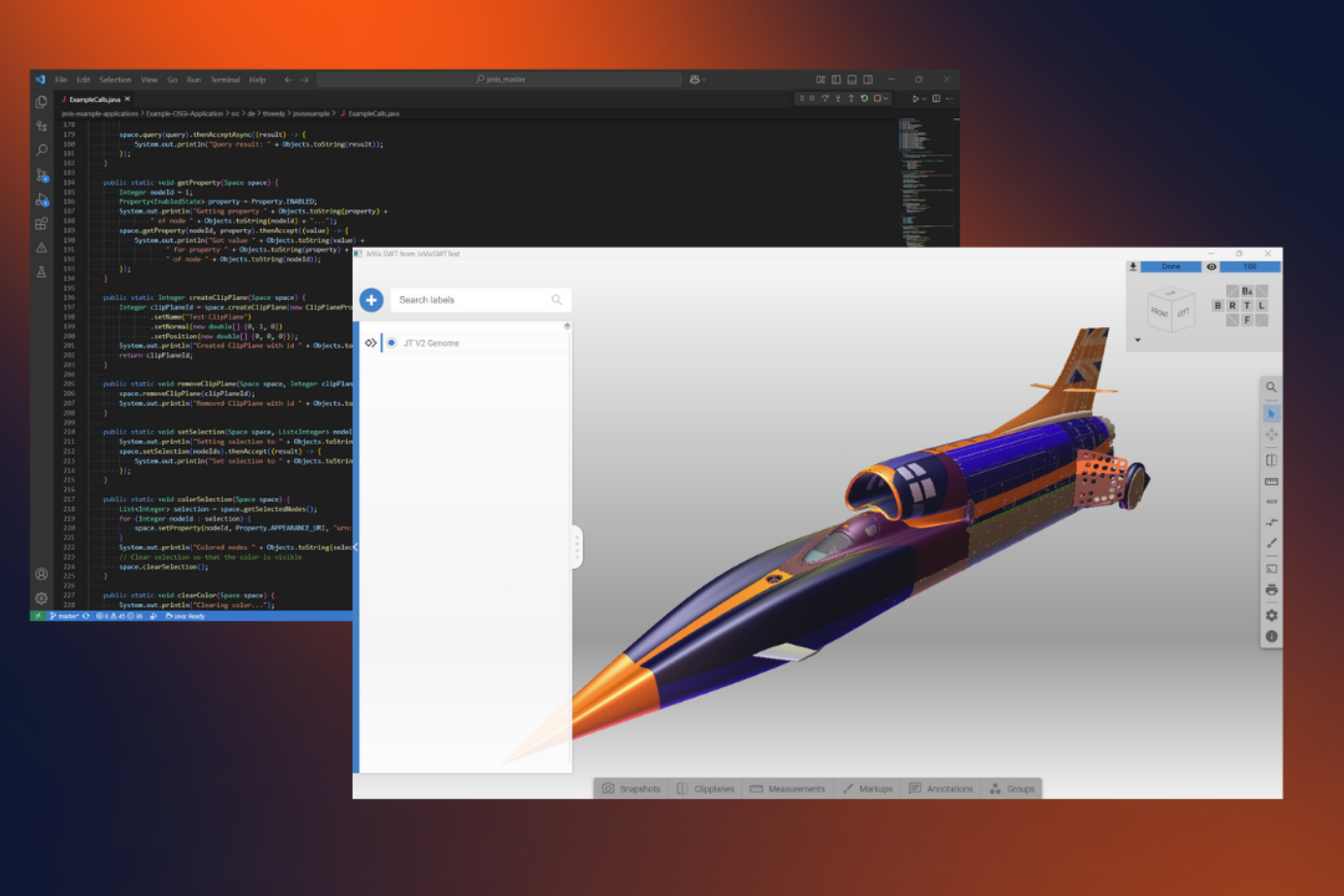Click the print icon in viewer toolbar
The width and height of the screenshot is (1344, 896).
(1271, 590)
